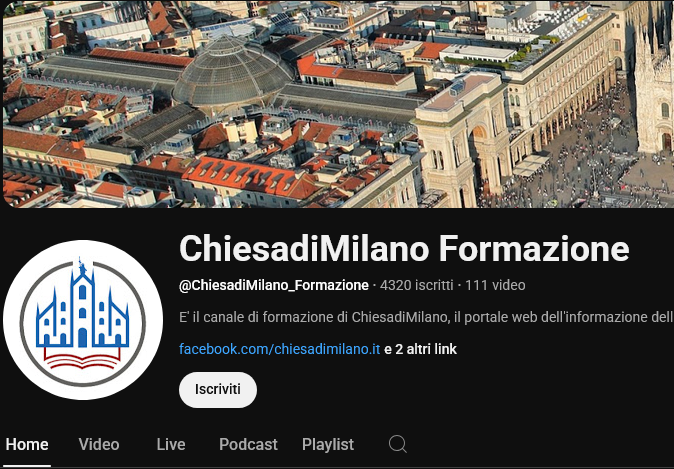Open the Live tab
Viewport: 674px width, 469px height.
(171, 444)
